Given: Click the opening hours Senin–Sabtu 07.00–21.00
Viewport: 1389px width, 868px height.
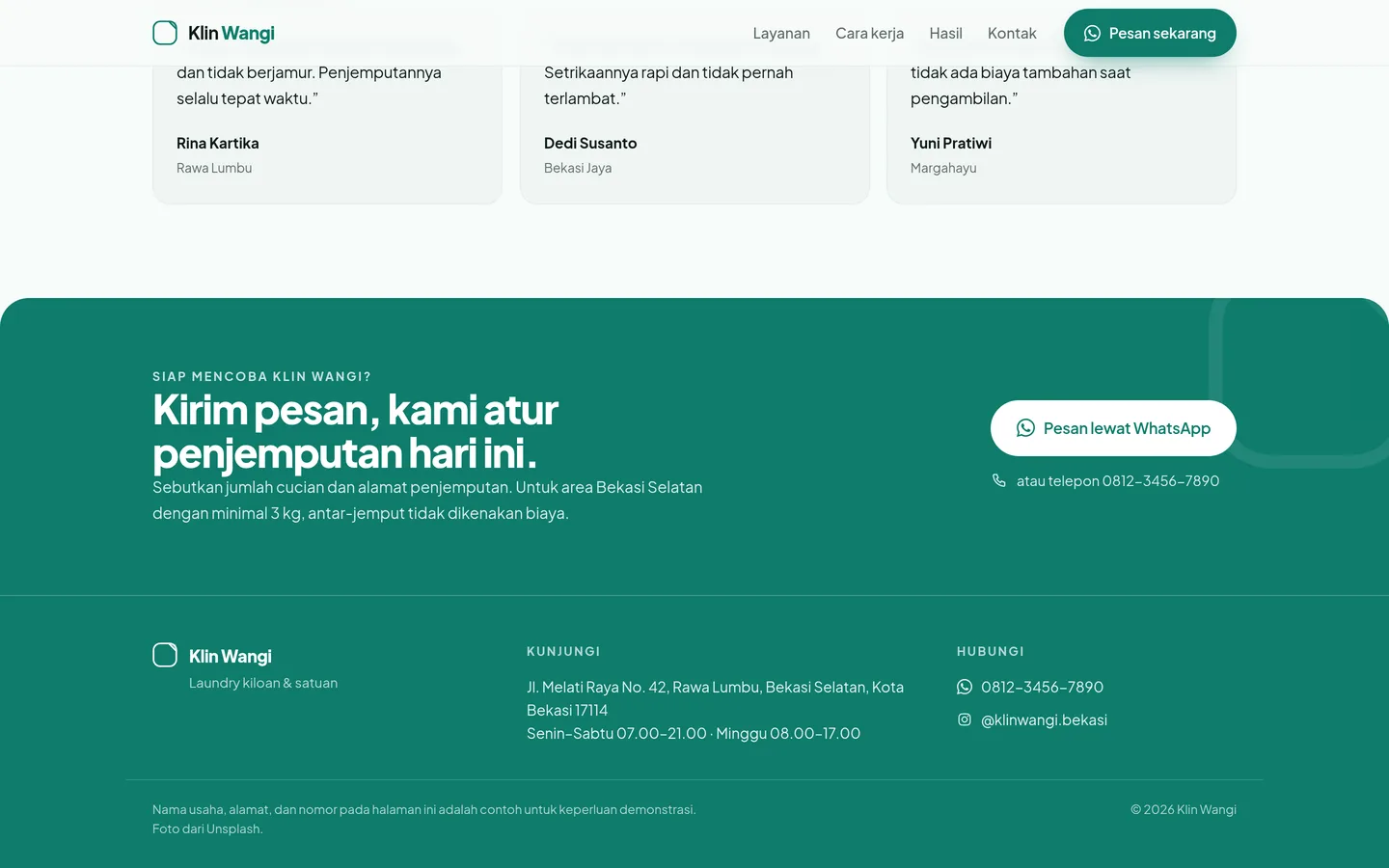Looking at the screenshot, I should (x=694, y=733).
